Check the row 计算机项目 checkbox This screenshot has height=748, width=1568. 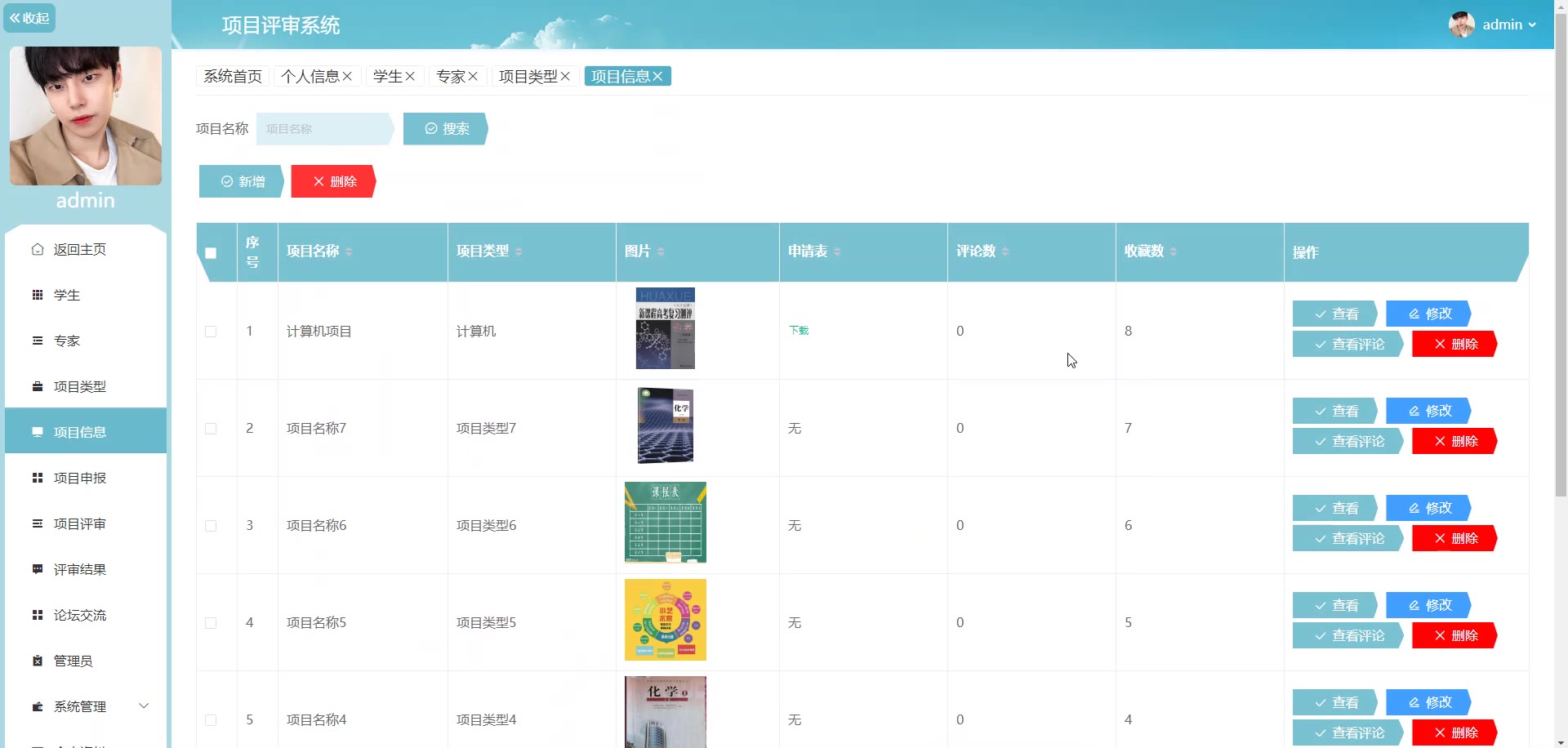(x=211, y=332)
